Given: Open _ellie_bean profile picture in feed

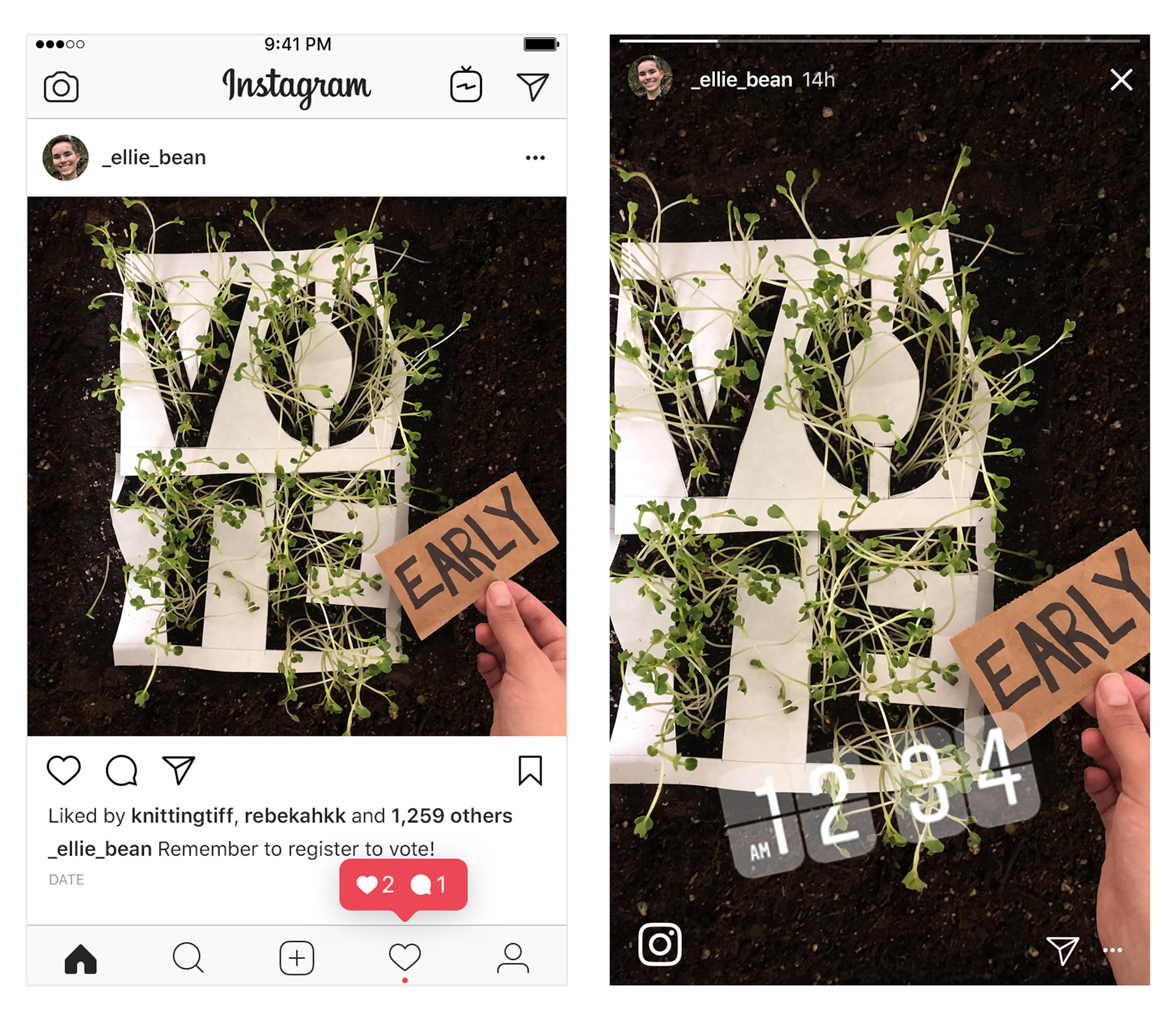Looking at the screenshot, I should 66,158.
